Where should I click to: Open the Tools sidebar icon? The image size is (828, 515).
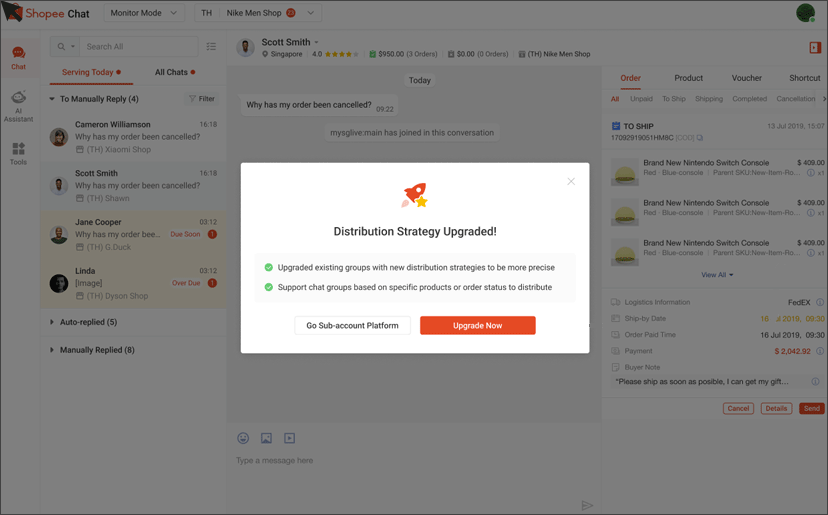18,153
